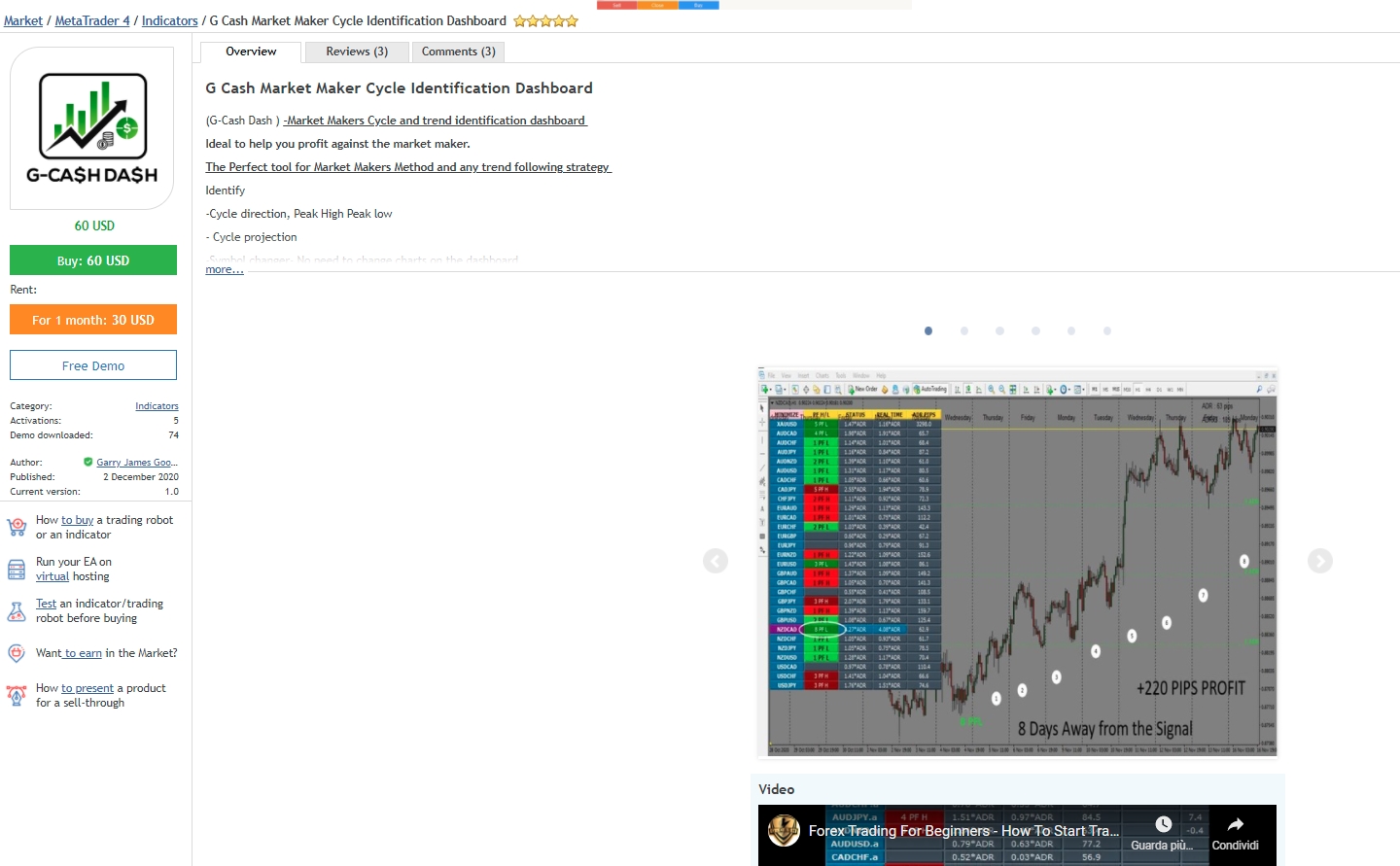The image size is (1400, 866).
Task: Click the G Cash dashboard heading in Overview
Action: click(399, 88)
